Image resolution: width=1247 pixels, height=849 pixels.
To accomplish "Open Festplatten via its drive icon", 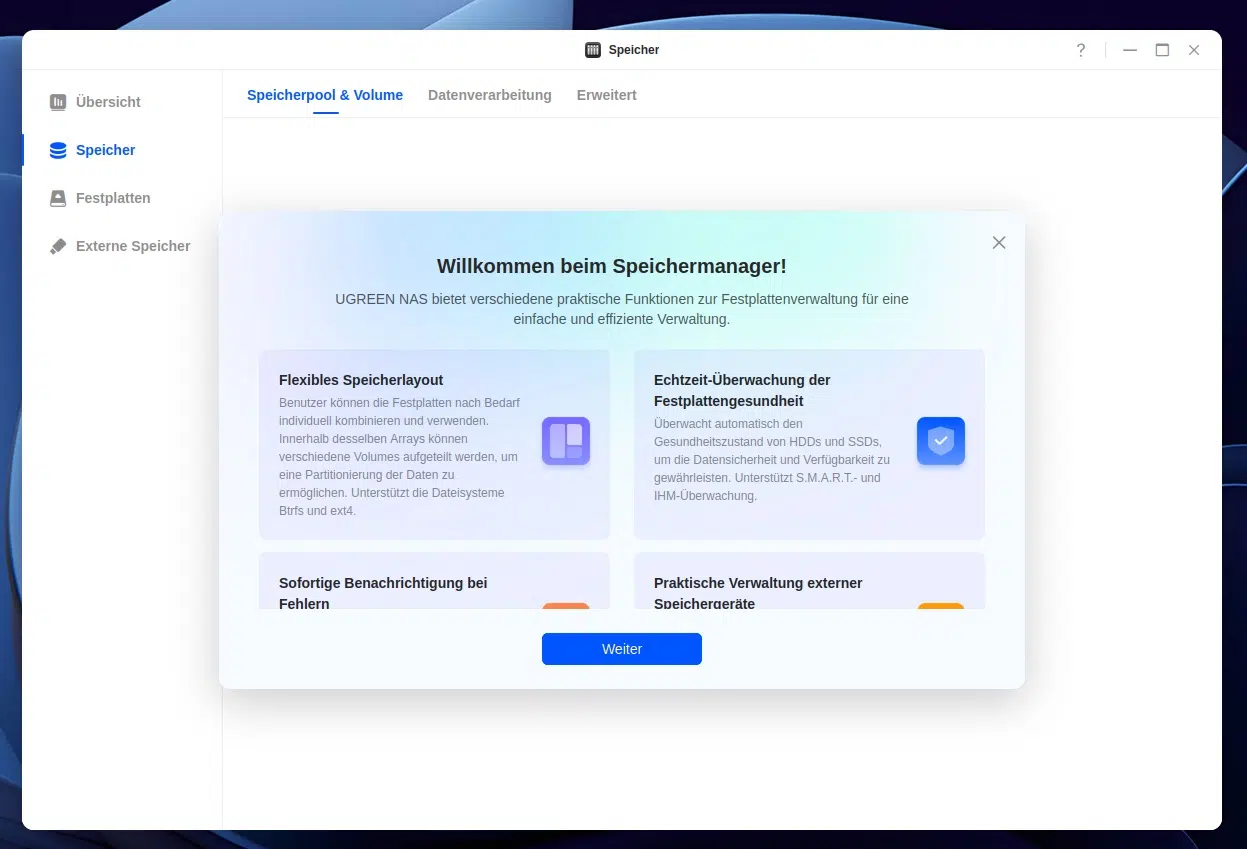I will coord(58,198).
